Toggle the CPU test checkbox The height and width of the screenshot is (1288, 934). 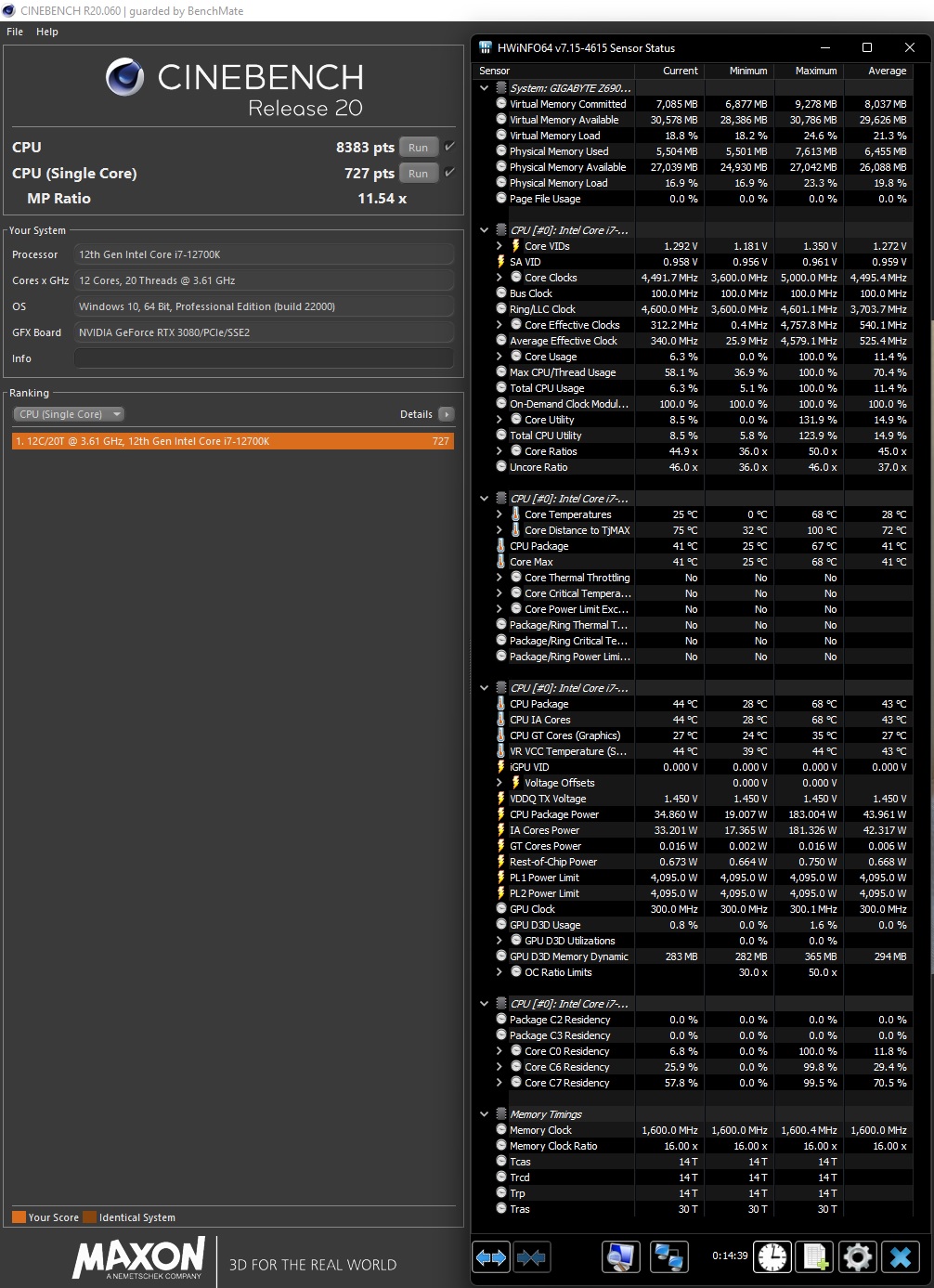coord(449,147)
